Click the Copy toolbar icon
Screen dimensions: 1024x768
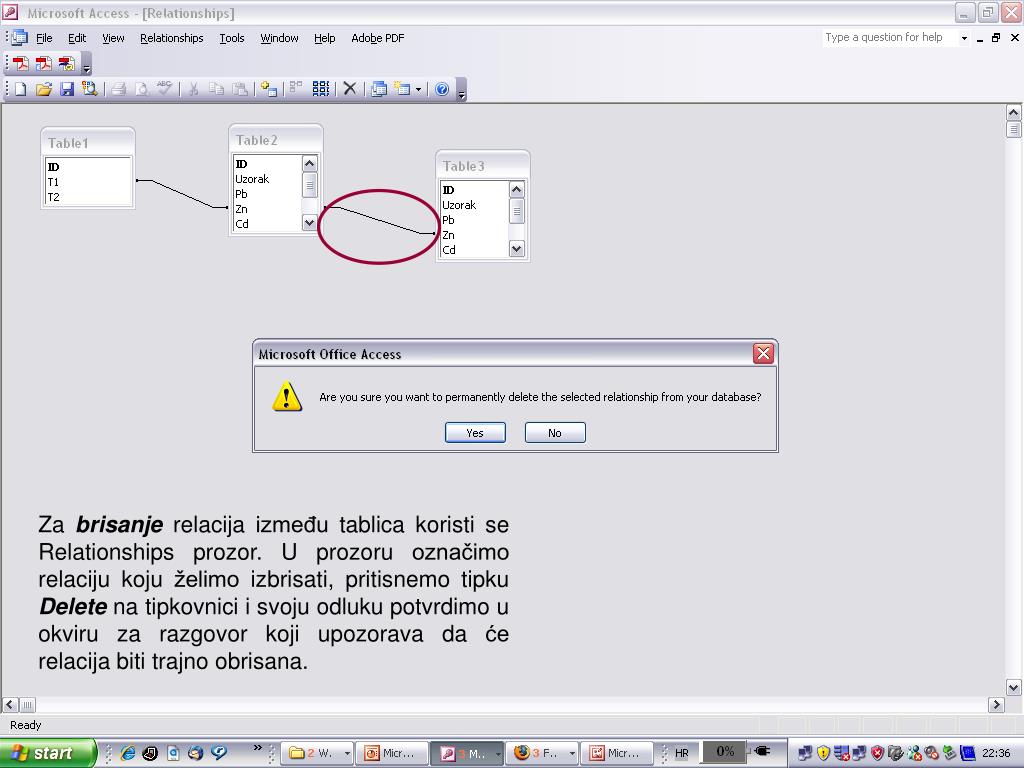[216, 89]
